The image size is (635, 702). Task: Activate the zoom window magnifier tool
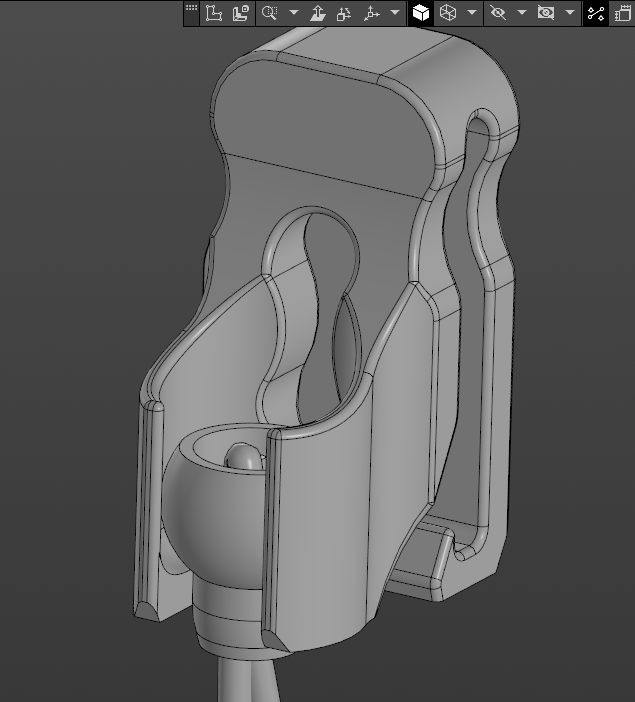tap(270, 13)
